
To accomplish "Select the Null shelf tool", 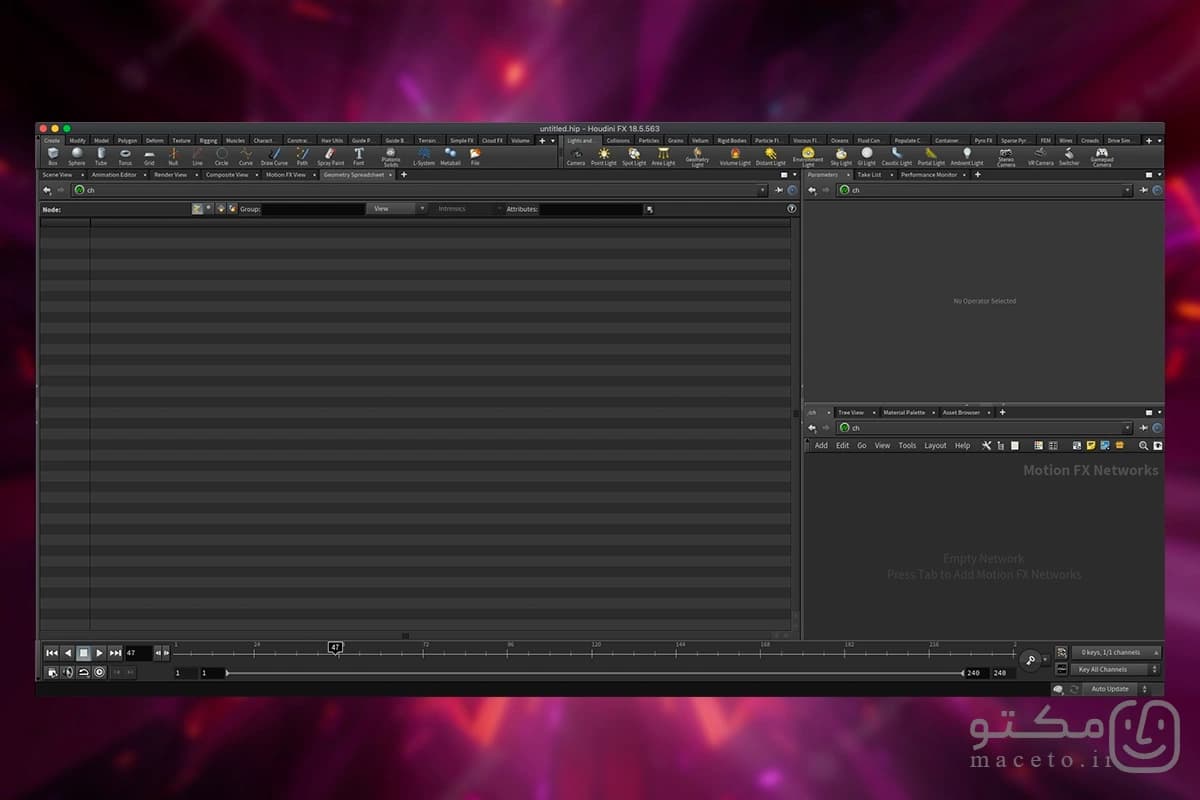I will (x=173, y=156).
